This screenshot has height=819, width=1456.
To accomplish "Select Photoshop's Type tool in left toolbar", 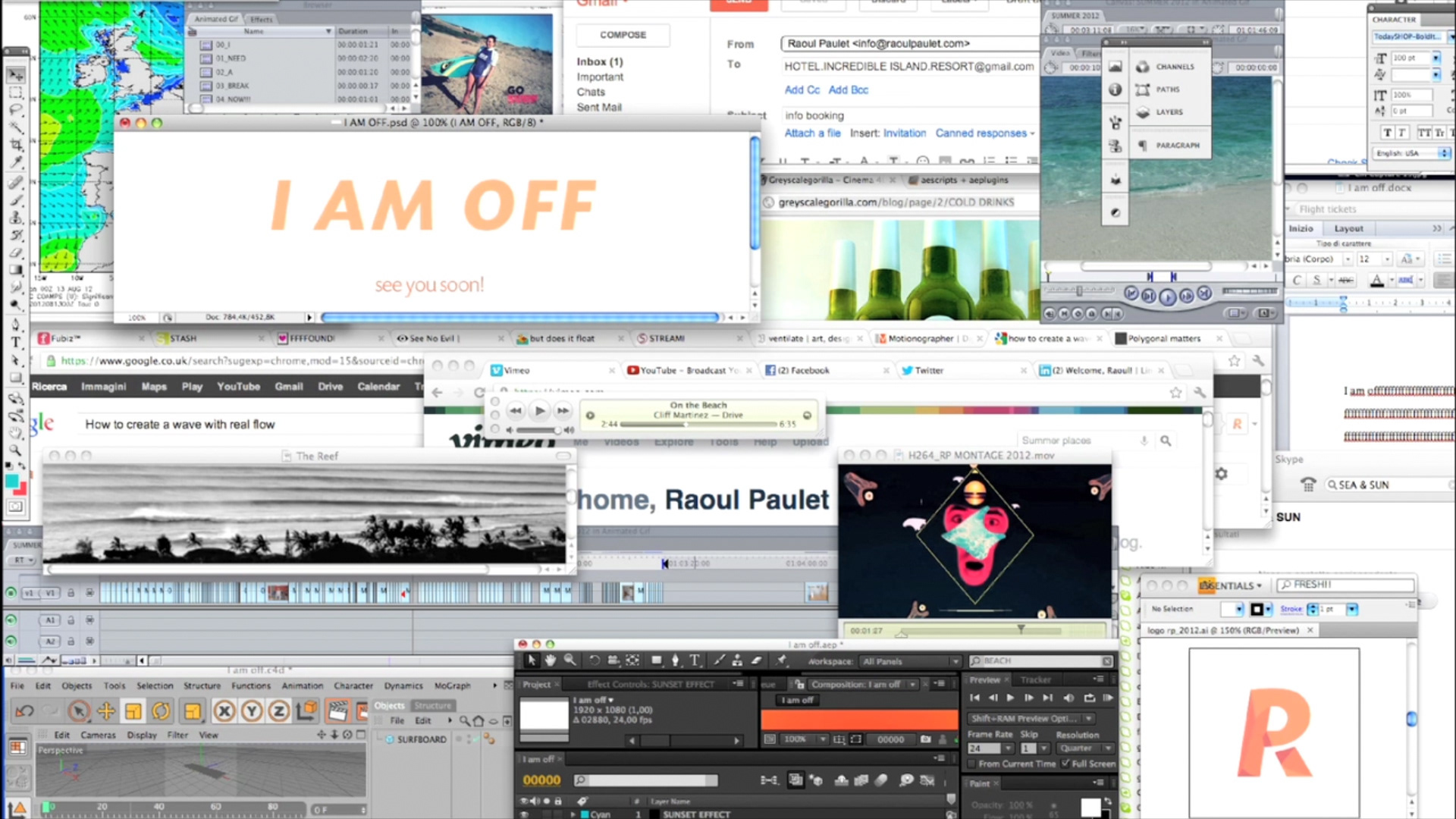I will pyautogui.click(x=15, y=342).
